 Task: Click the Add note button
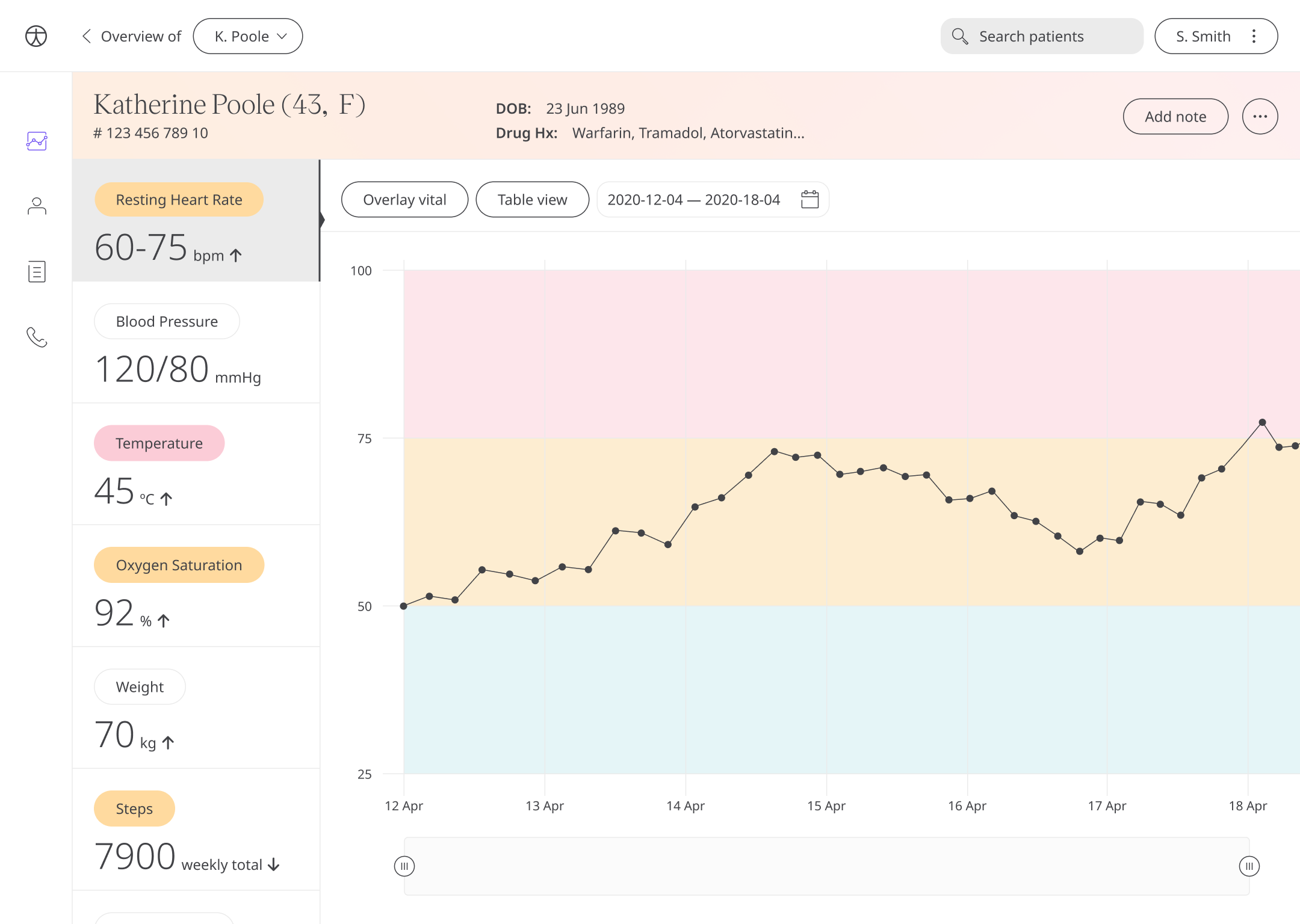1175,116
